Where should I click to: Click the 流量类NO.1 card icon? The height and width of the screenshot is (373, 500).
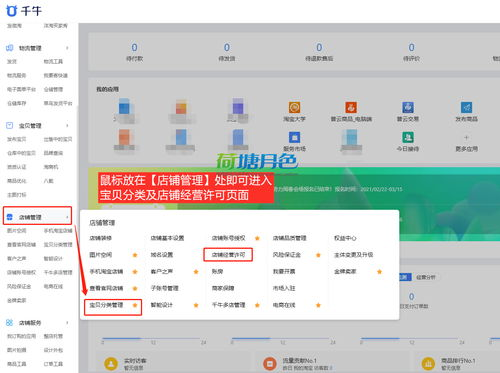click(270, 364)
